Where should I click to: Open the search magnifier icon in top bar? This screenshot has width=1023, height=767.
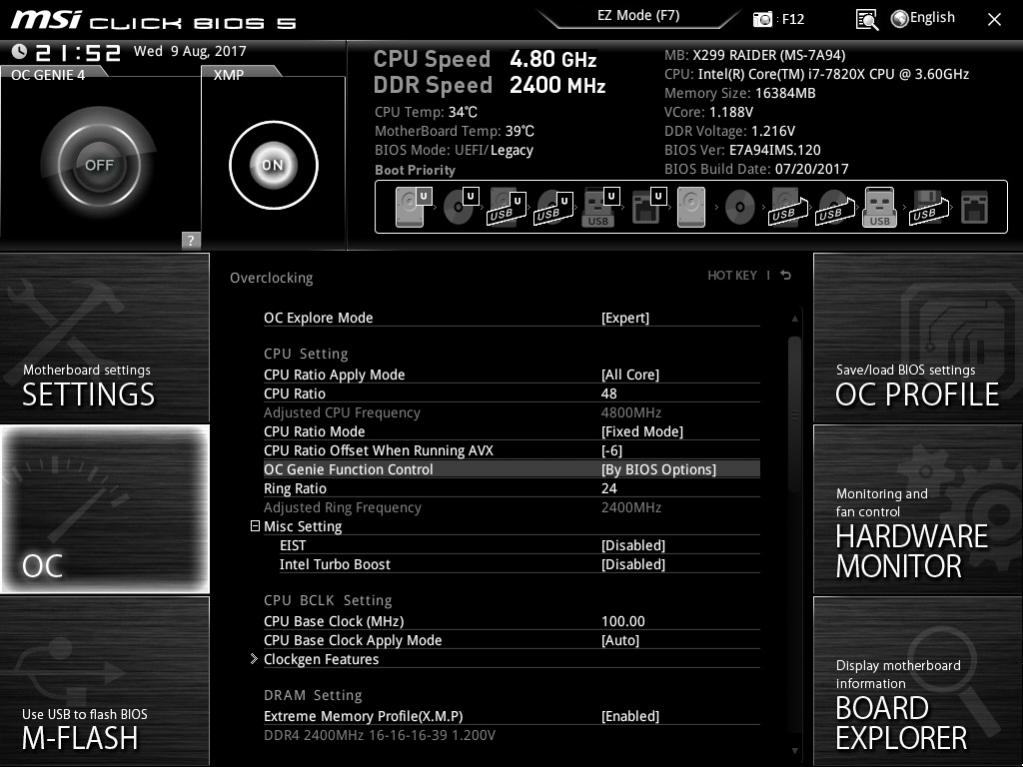click(x=866, y=20)
